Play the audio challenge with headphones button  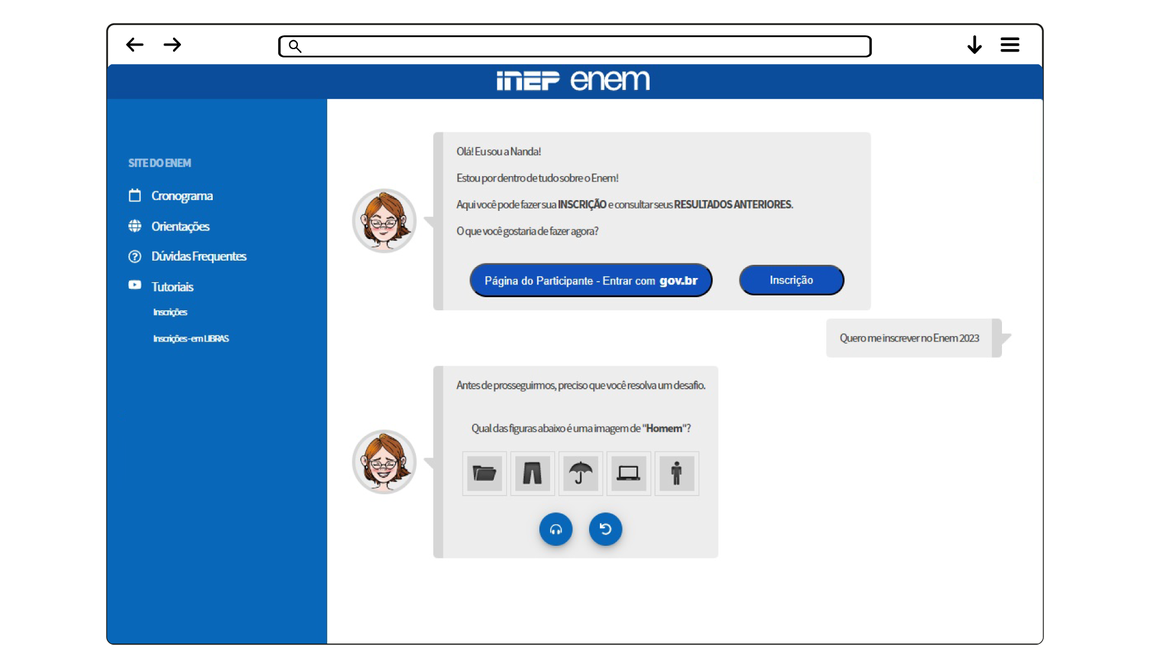tap(556, 529)
